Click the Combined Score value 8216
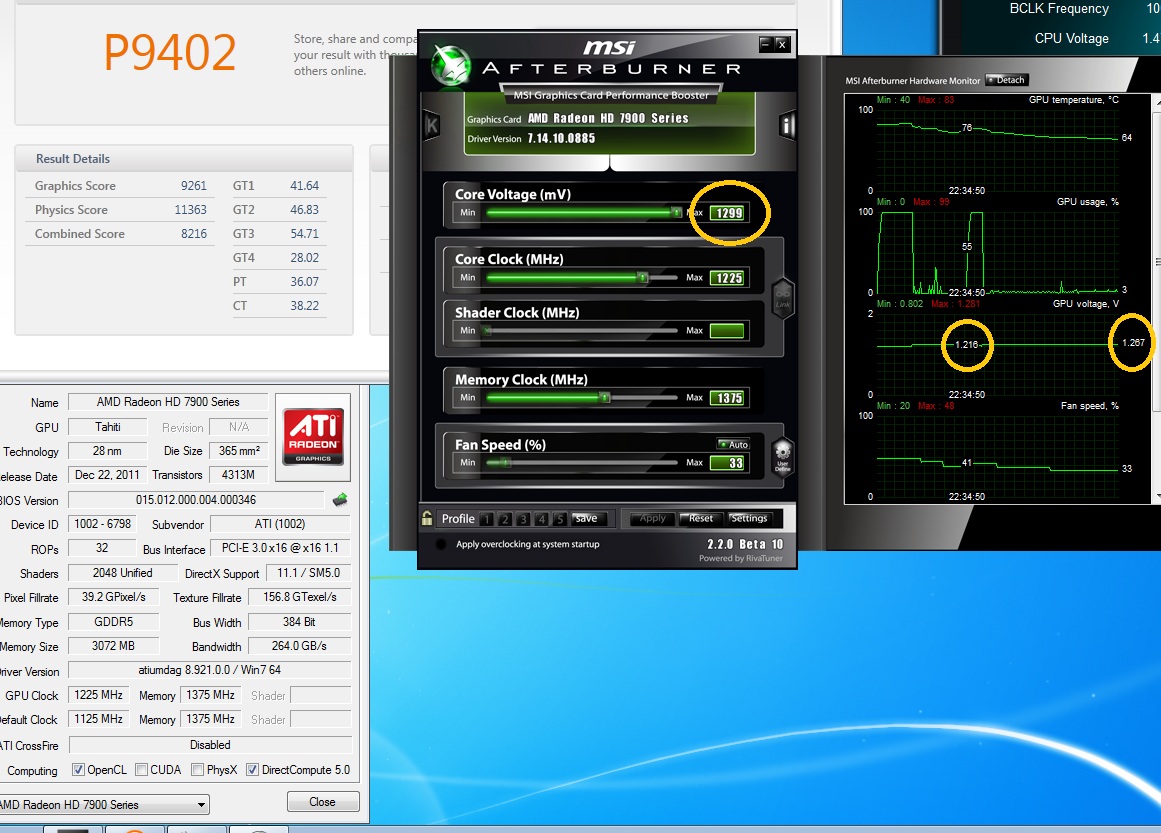Viewport: 1161px width, 833px height. 193,233
